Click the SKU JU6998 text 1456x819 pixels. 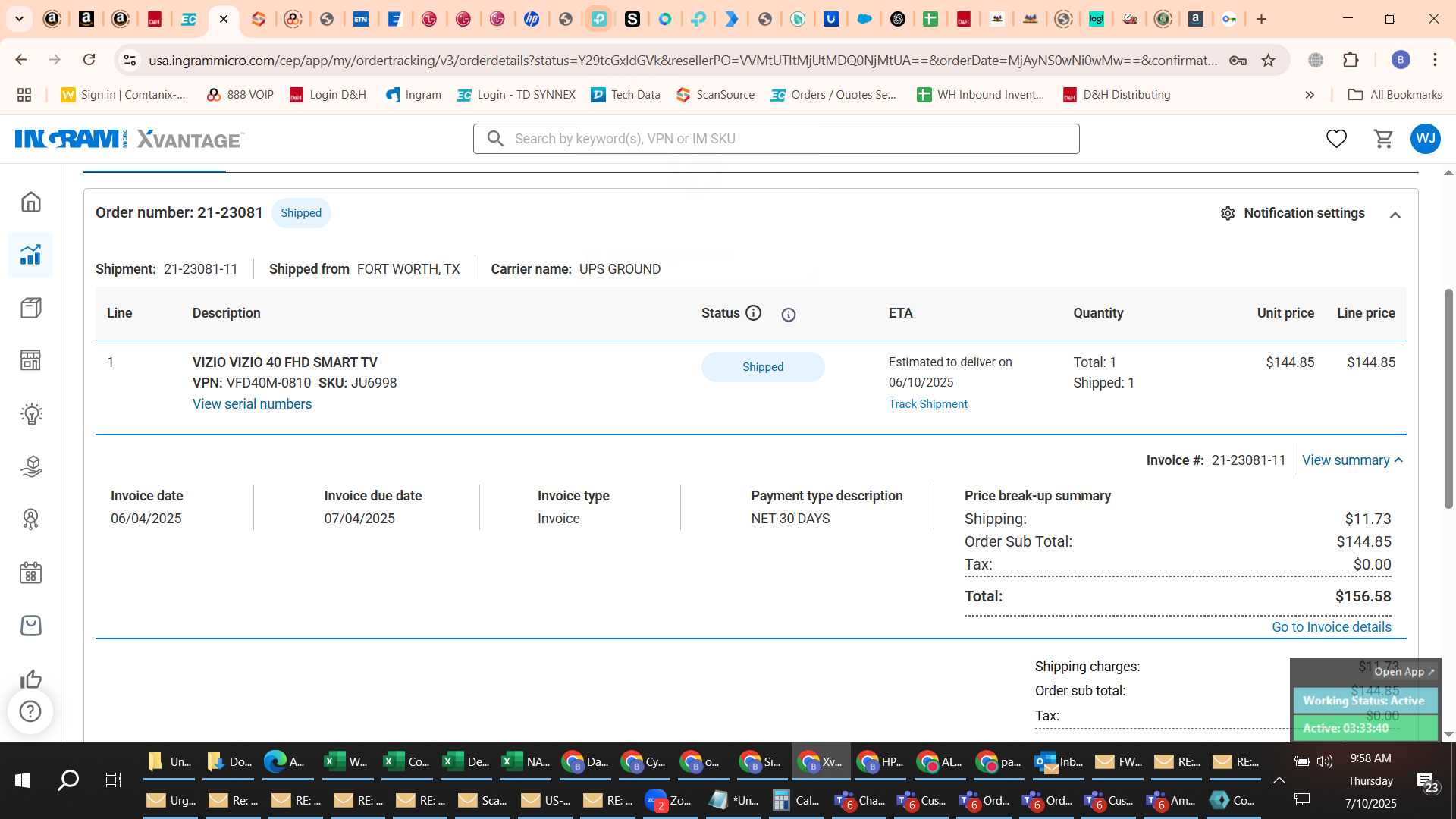(357, 383)
